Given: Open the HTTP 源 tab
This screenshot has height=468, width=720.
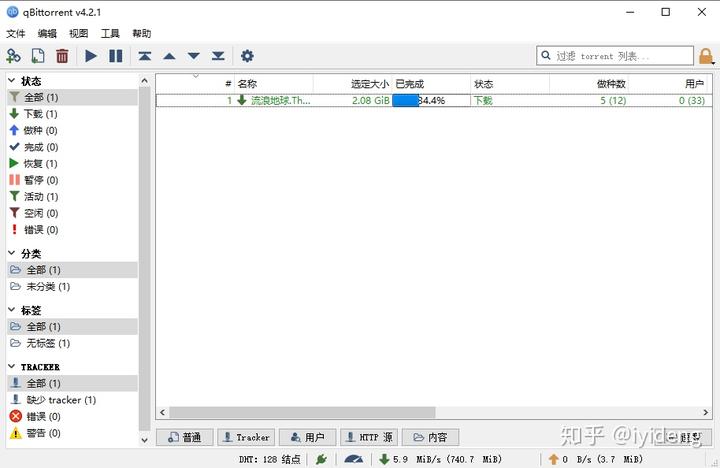Looking at the screenshot, I should 368,437.
